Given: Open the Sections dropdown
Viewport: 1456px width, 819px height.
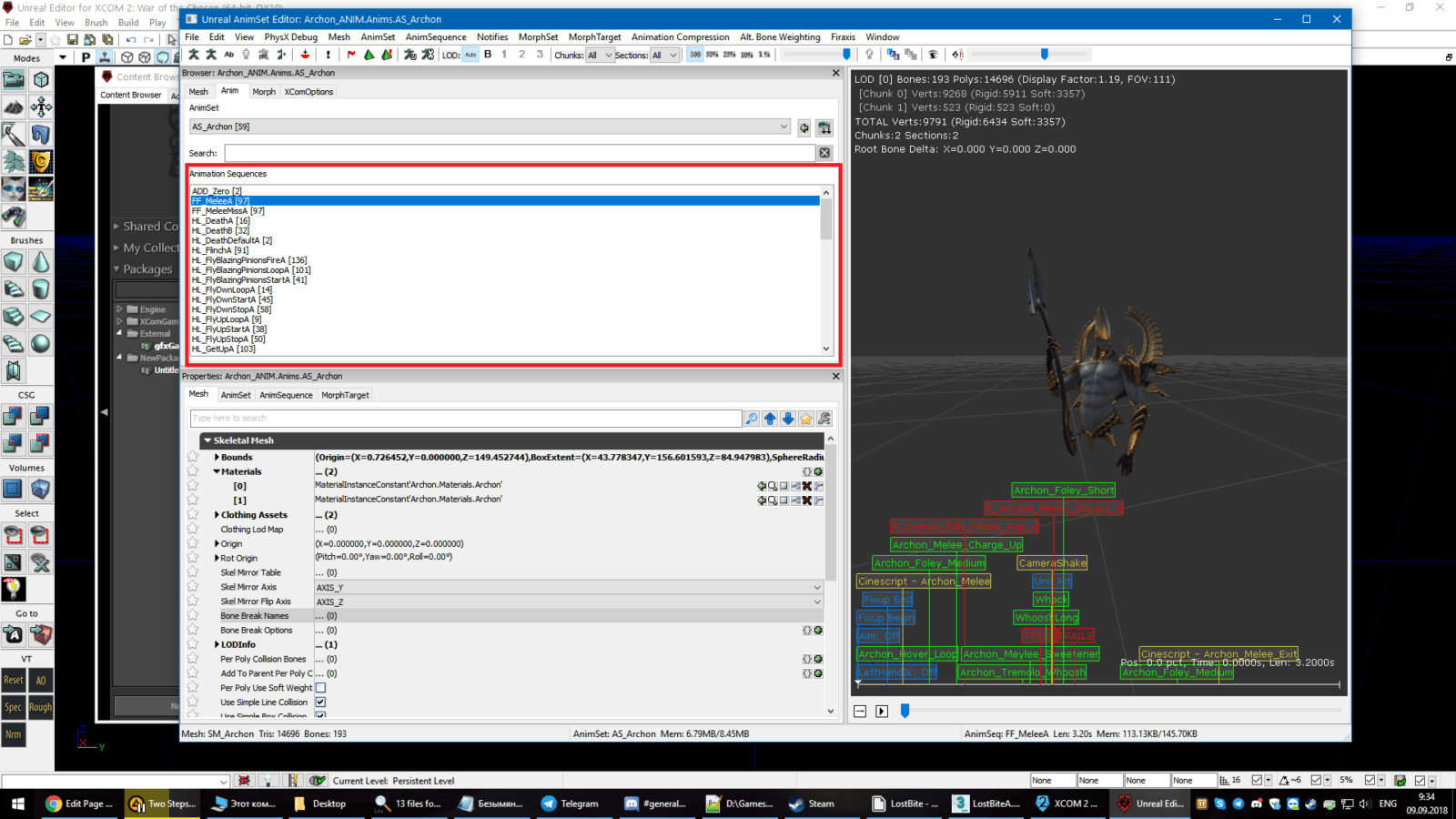Looking at the screenshot, I should pos(664,56).
